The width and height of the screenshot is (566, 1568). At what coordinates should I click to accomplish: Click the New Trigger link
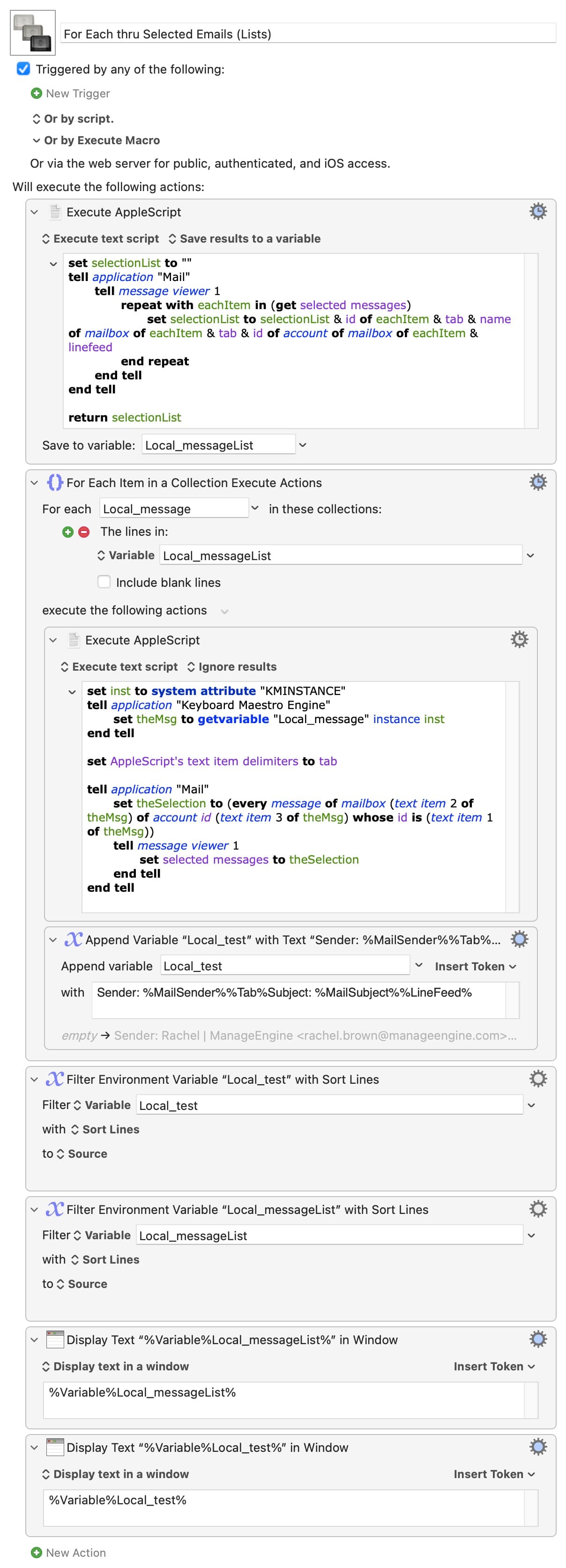pyautogui.click(x=78, y=93)
